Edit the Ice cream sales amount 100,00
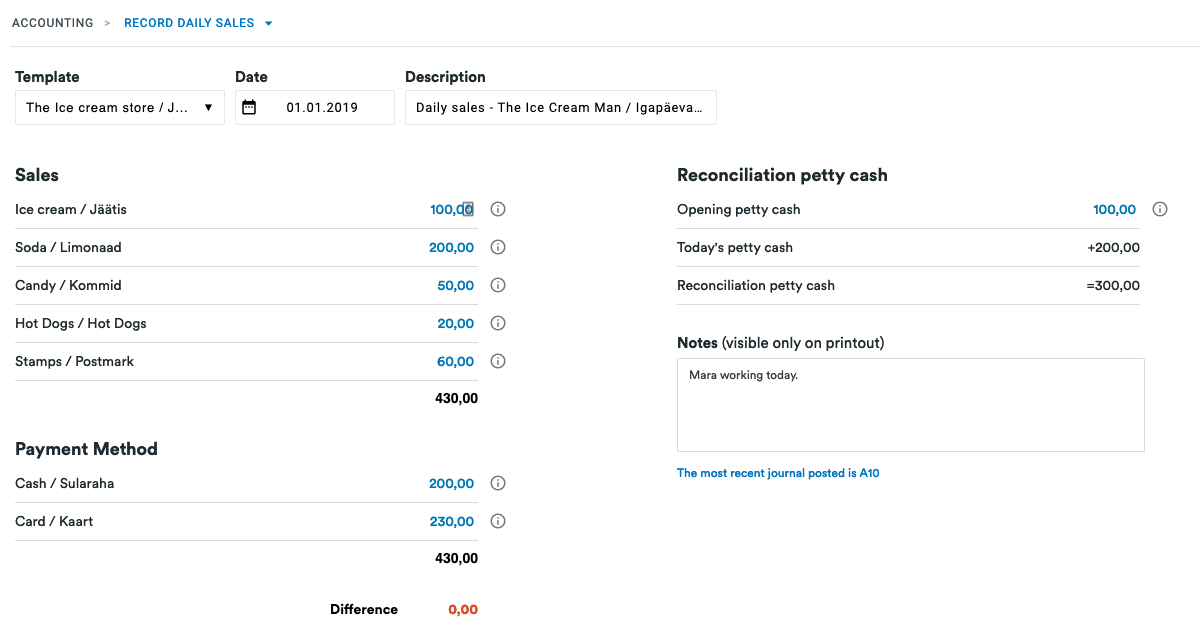 point(451,210)
